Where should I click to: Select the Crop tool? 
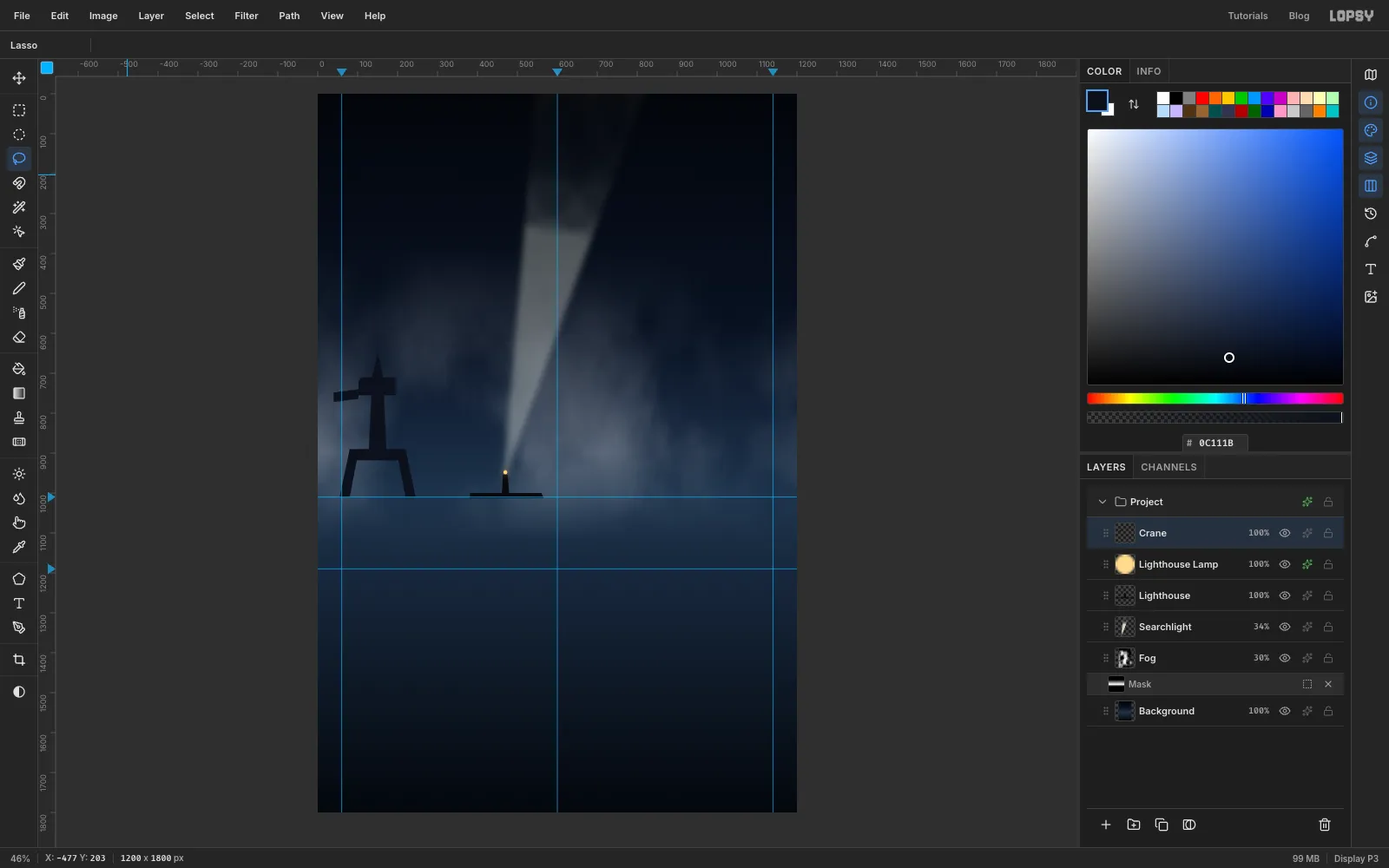[x=19, y=660]
